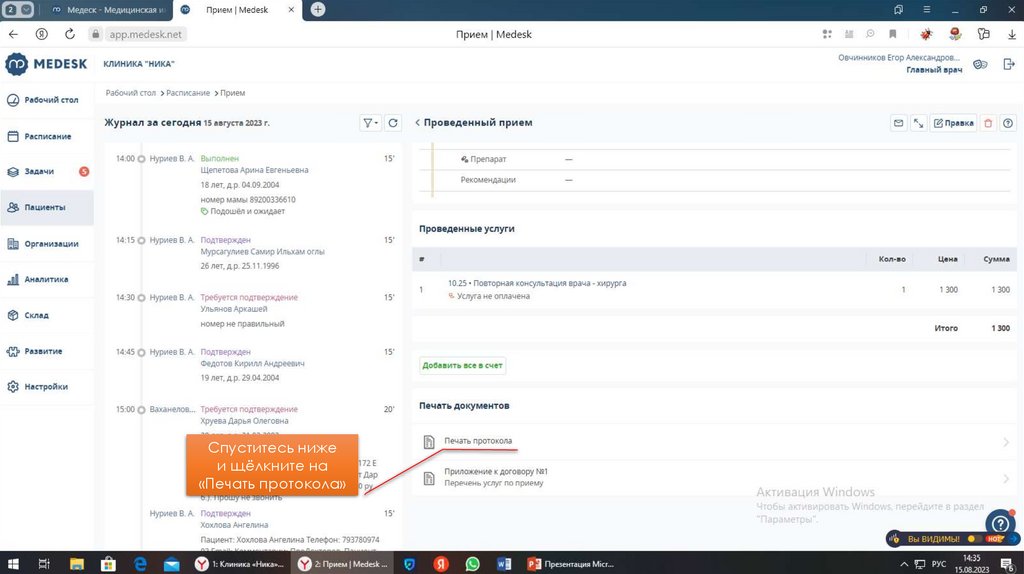Click the refresh journal icon
The image size is (1024, 574).
(393, 123)
